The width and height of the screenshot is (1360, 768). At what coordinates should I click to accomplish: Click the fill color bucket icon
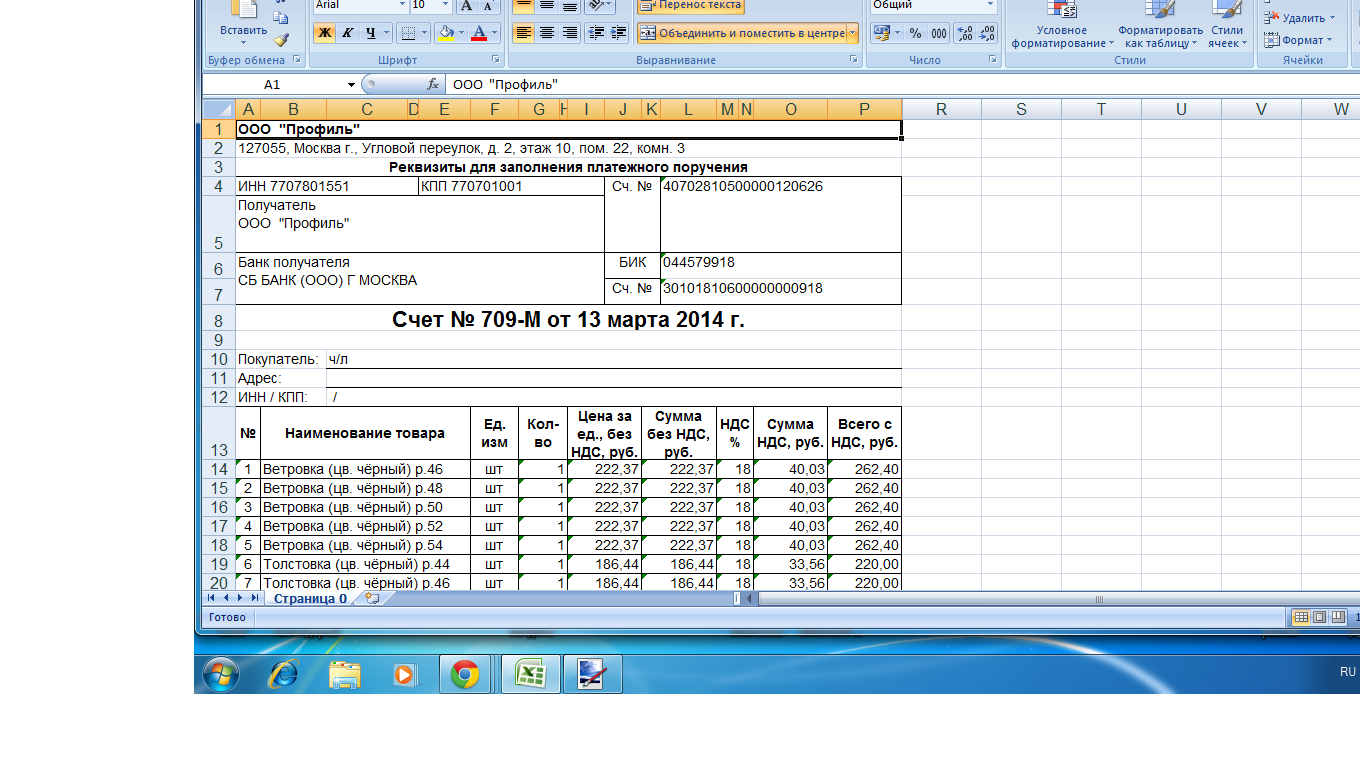click(x=445, y=33)
